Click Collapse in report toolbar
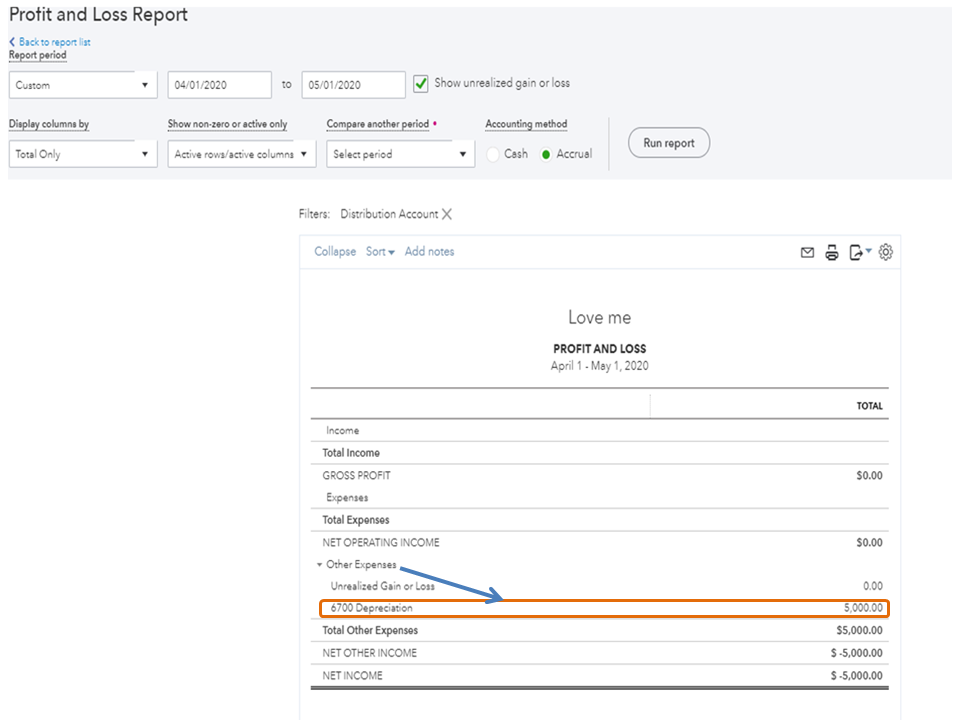Image resolution: width=960 pixels, height=720 pixels. [335, 252]
